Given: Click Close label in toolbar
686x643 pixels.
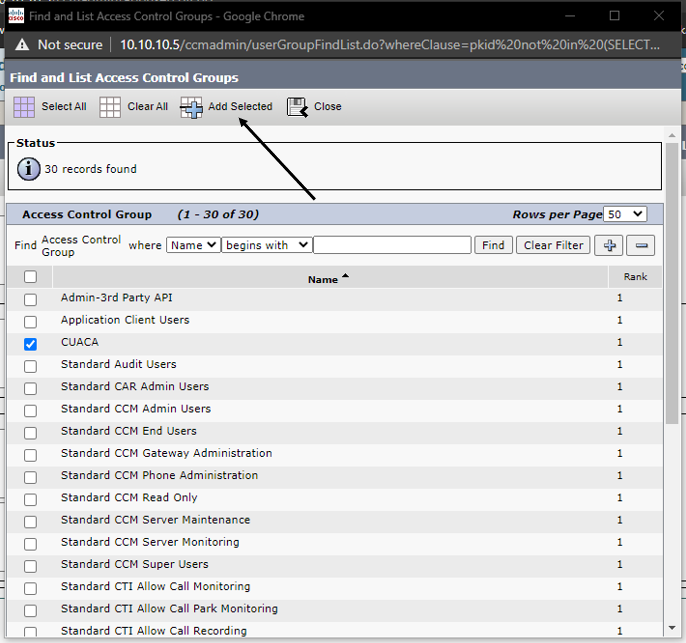Looking at the screenshot, I should pos(328,106).
